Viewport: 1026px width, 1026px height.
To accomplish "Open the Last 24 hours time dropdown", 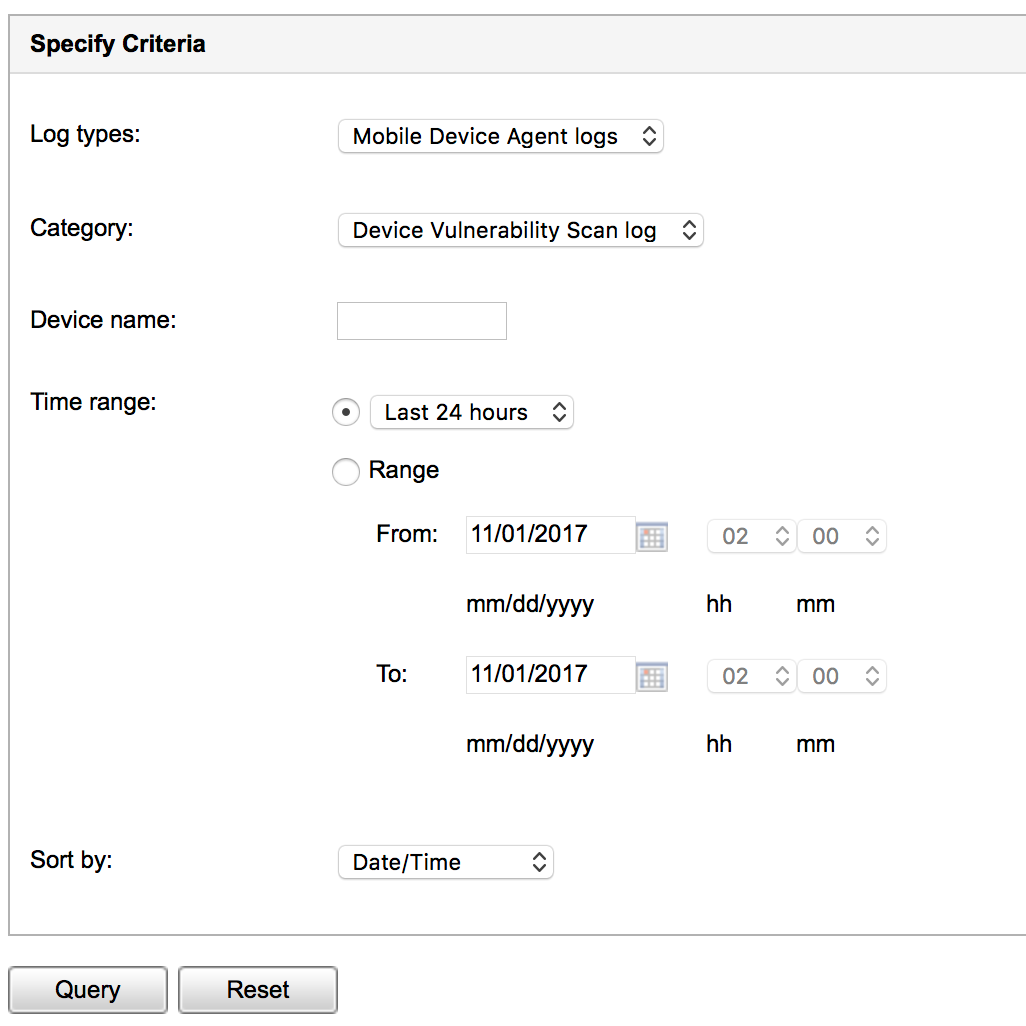I will 472,412.
